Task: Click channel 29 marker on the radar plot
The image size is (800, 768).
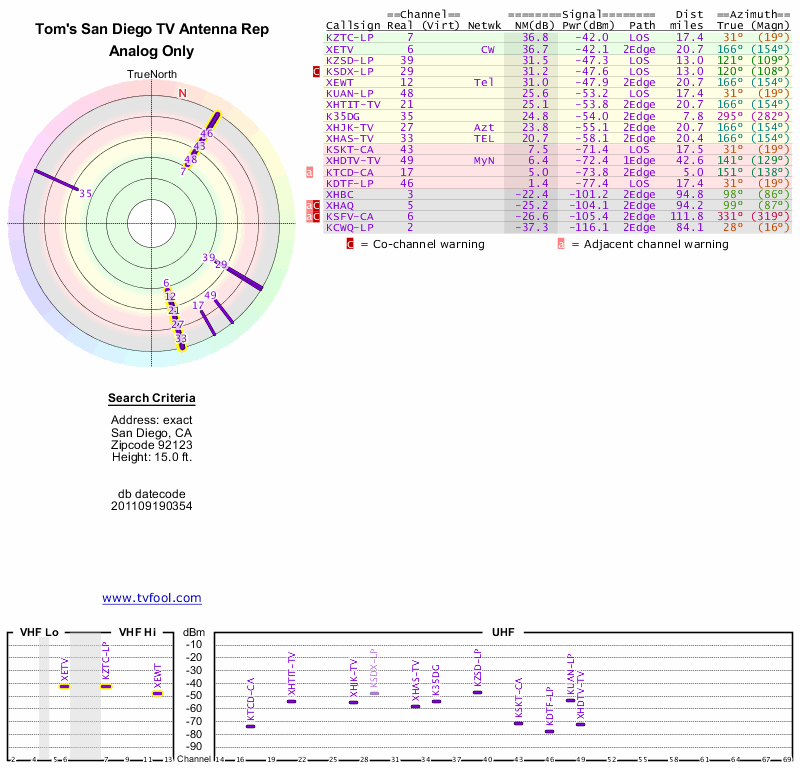Action: point(221,265)
